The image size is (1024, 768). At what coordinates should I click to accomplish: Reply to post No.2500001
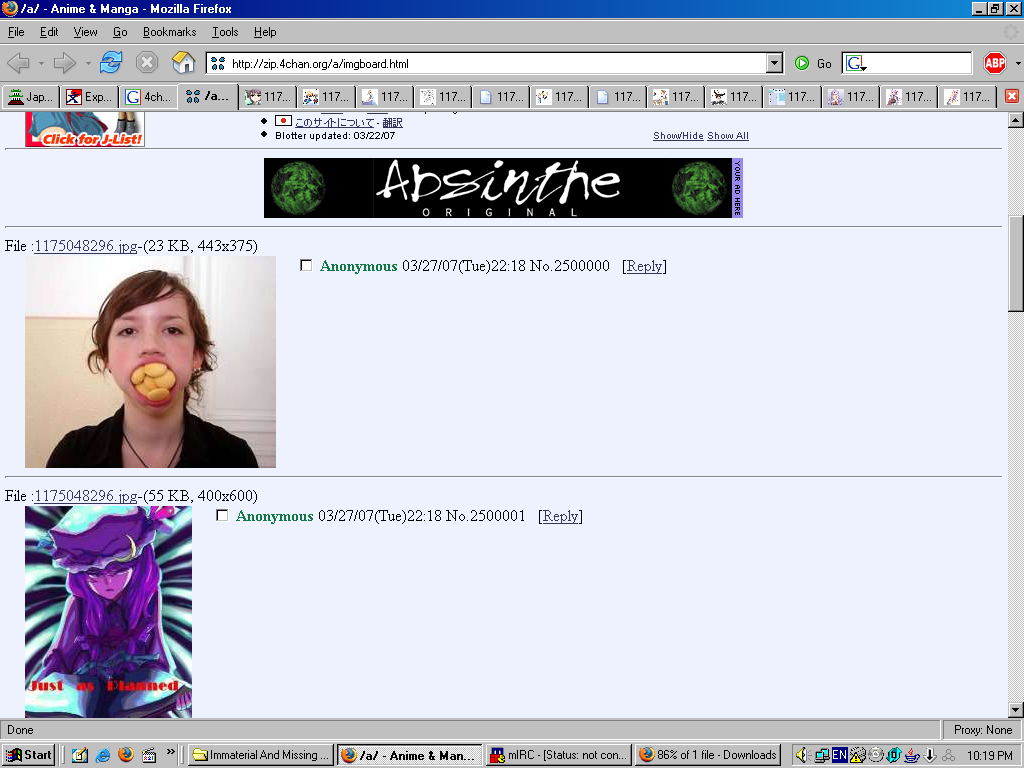[560, 516]
